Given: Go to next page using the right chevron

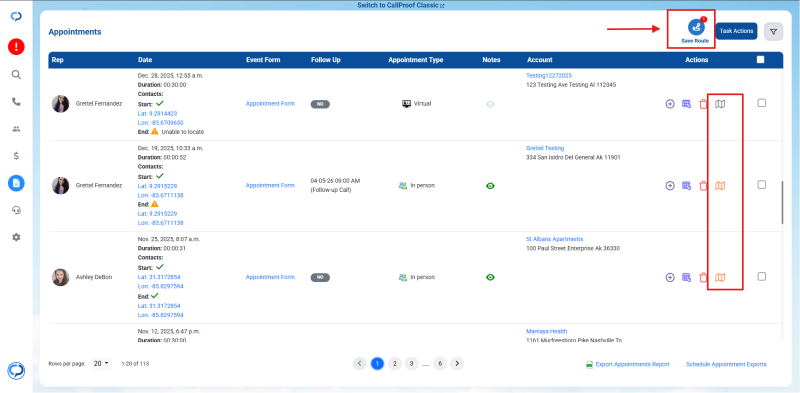Looking at the screenshot, I should tap(457, 364).
